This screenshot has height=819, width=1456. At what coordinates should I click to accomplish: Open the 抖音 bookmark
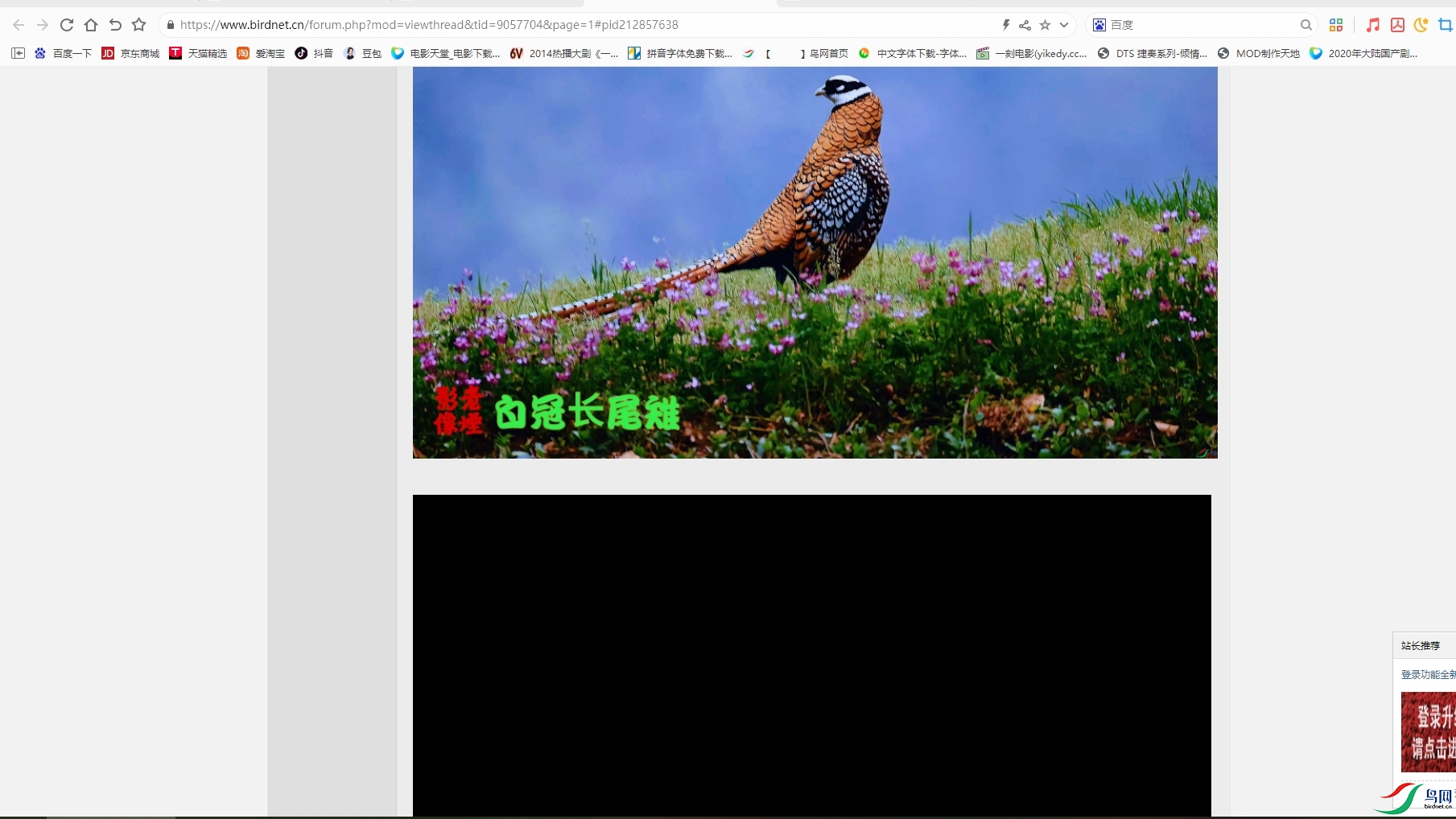(314, 53)
